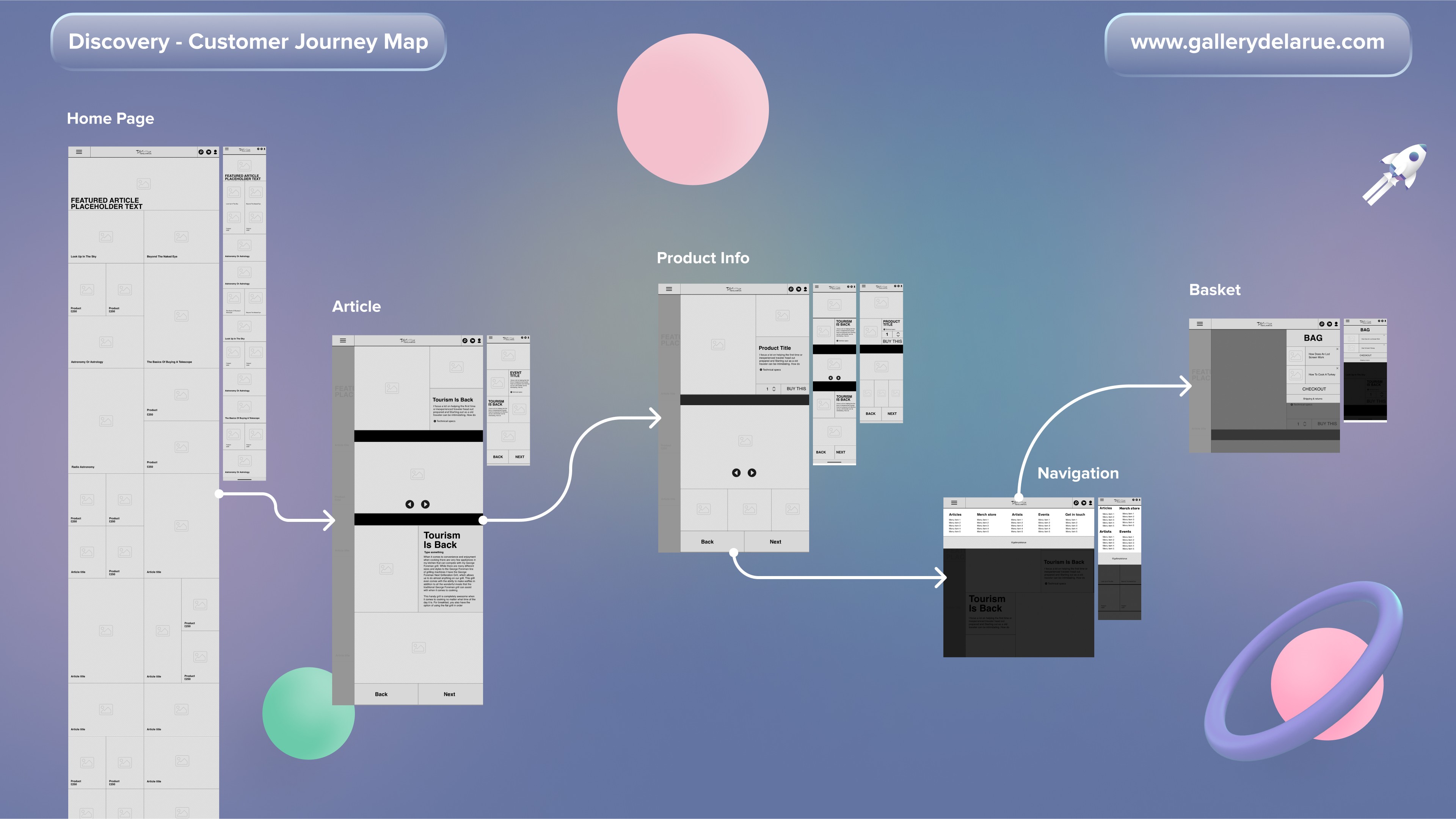
Task: Click BUY THIS in Product Info desktop wireframe
Action: [x=796, y=388]
